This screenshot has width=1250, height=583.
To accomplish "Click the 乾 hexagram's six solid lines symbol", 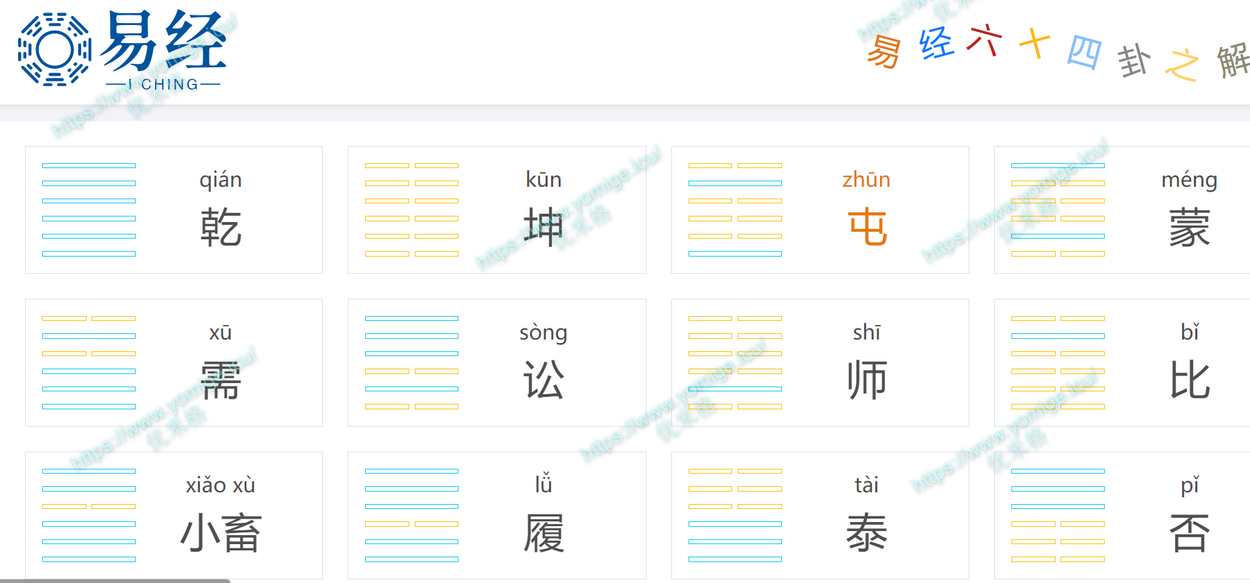I will coord(89,210).
